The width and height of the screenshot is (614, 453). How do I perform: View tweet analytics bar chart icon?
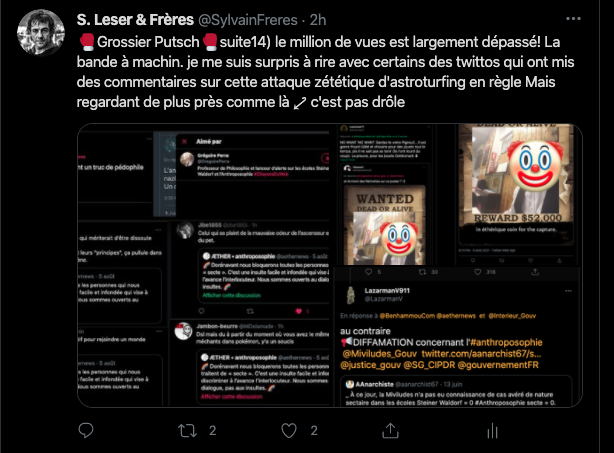point(492,431)
